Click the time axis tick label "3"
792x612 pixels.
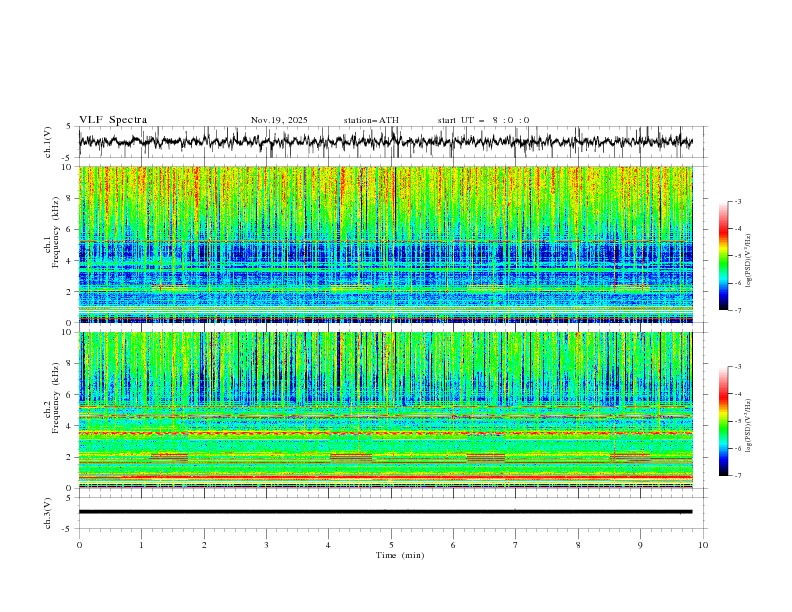click(x=266, y=545)
